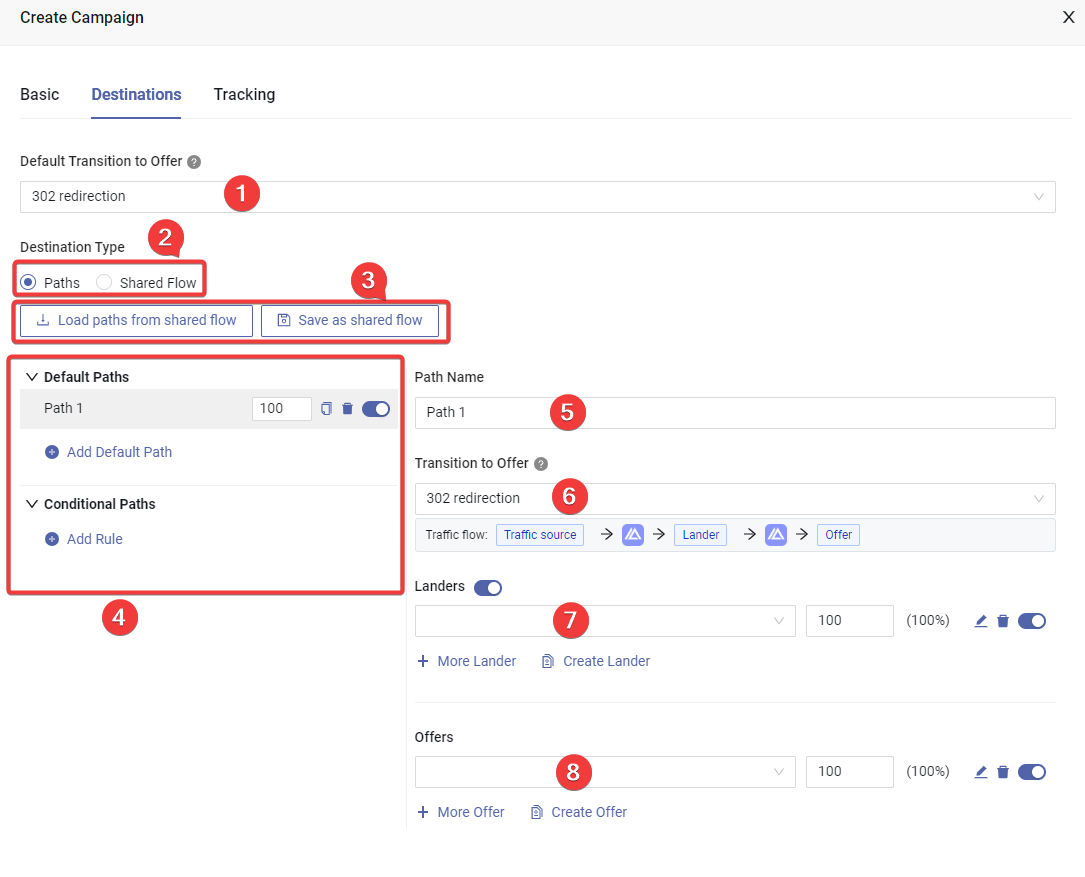Select the Paths radio button
Image resolution: width=1085 pixels, height=877 pixels.
point(28,282)
